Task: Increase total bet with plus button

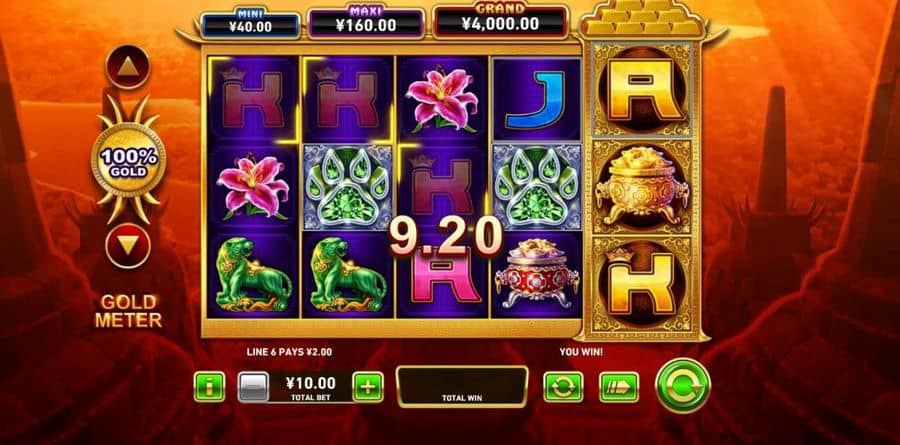Action: (368, 386)
